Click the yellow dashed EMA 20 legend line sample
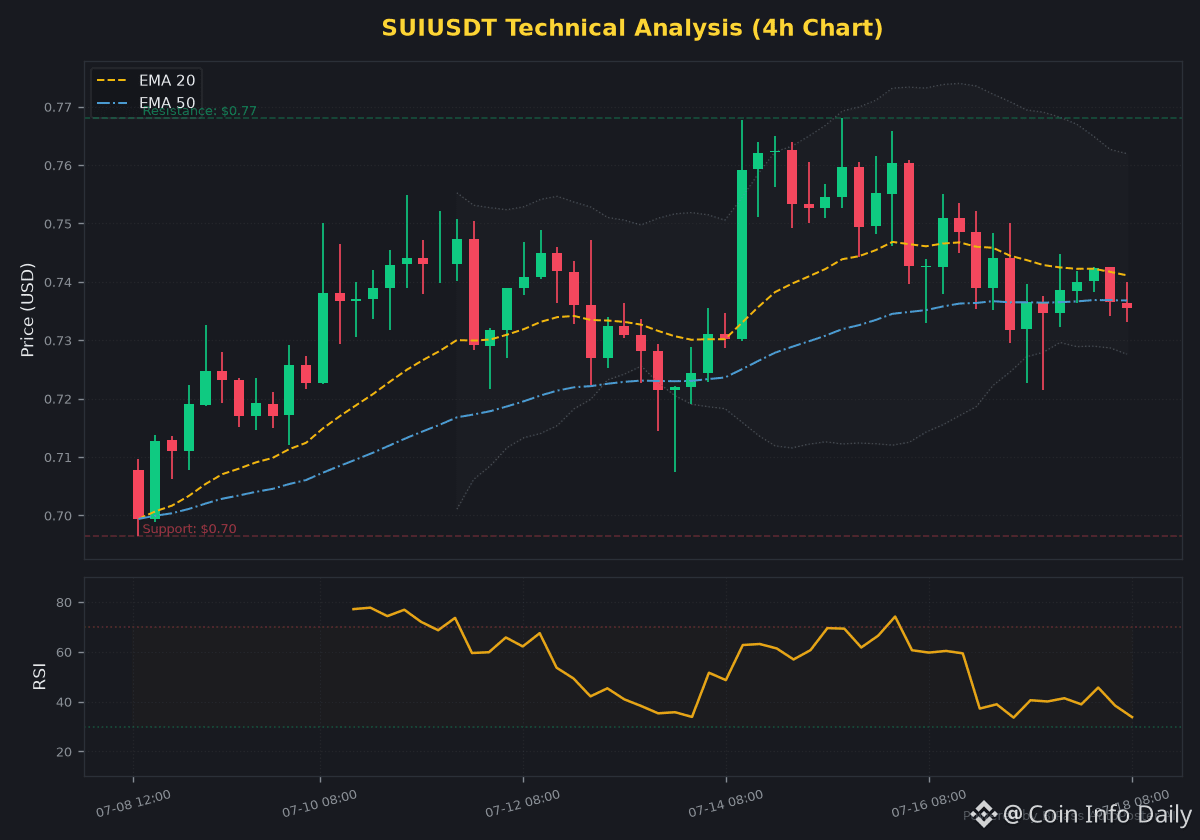 pos(114,80)
